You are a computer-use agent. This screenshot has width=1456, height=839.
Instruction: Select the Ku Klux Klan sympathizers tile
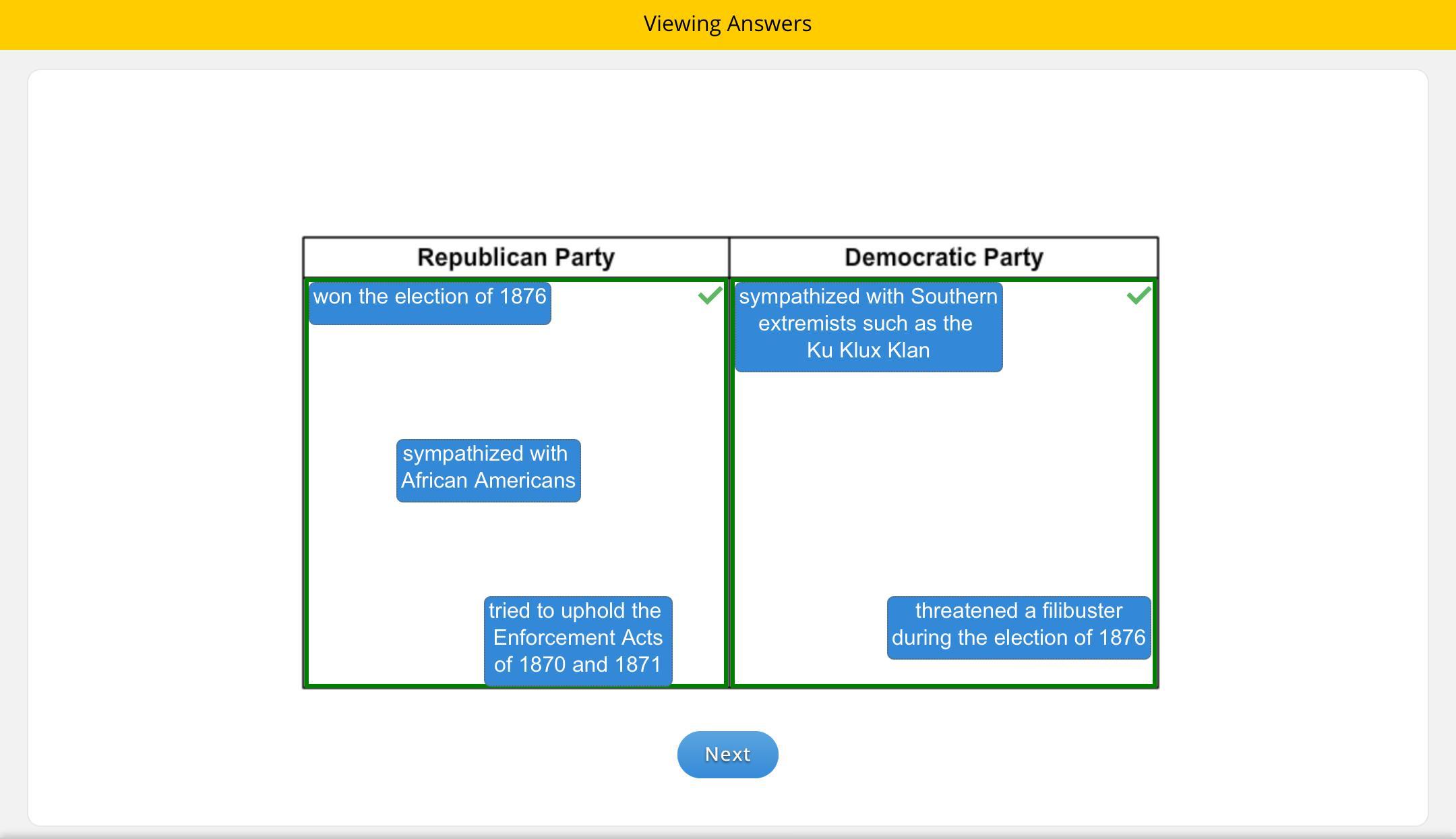[868, 326]
